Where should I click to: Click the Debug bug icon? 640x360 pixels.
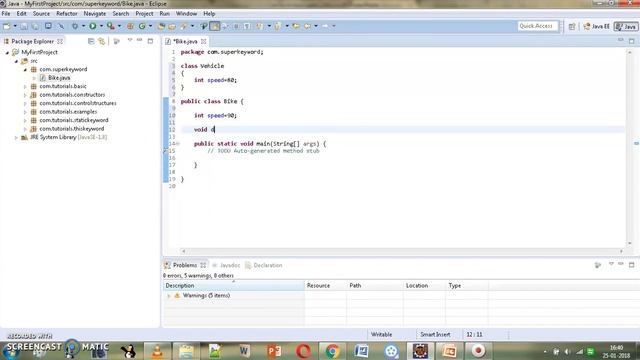pos(75,26)
